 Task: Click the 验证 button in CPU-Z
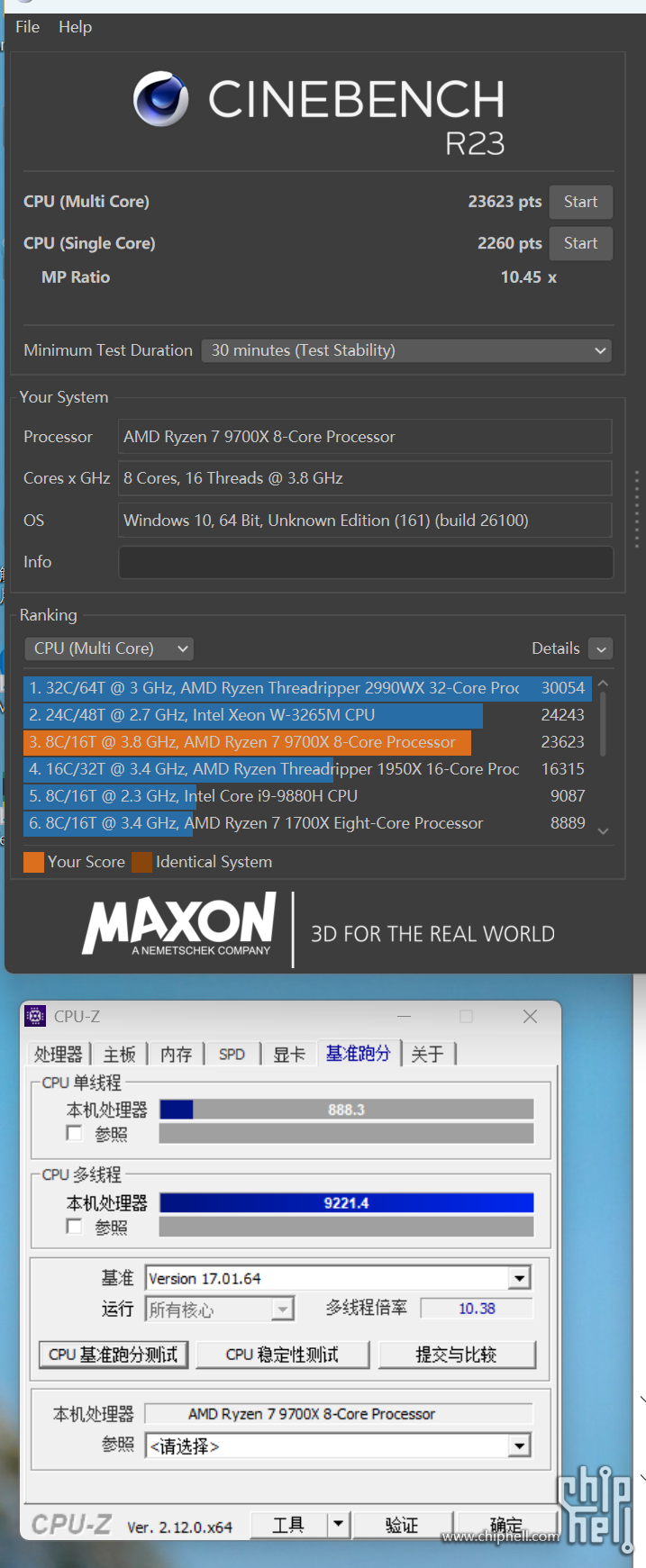(x=402, y=1525)
